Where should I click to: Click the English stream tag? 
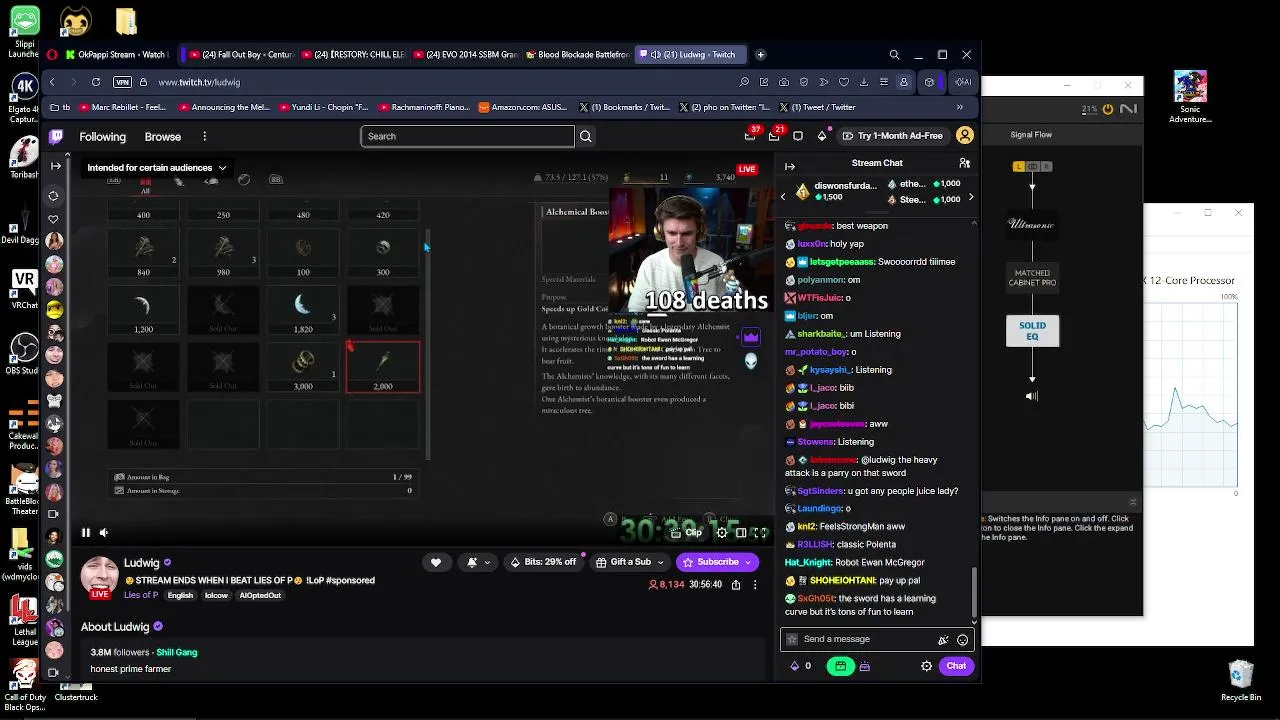click(x=180, y=596)
